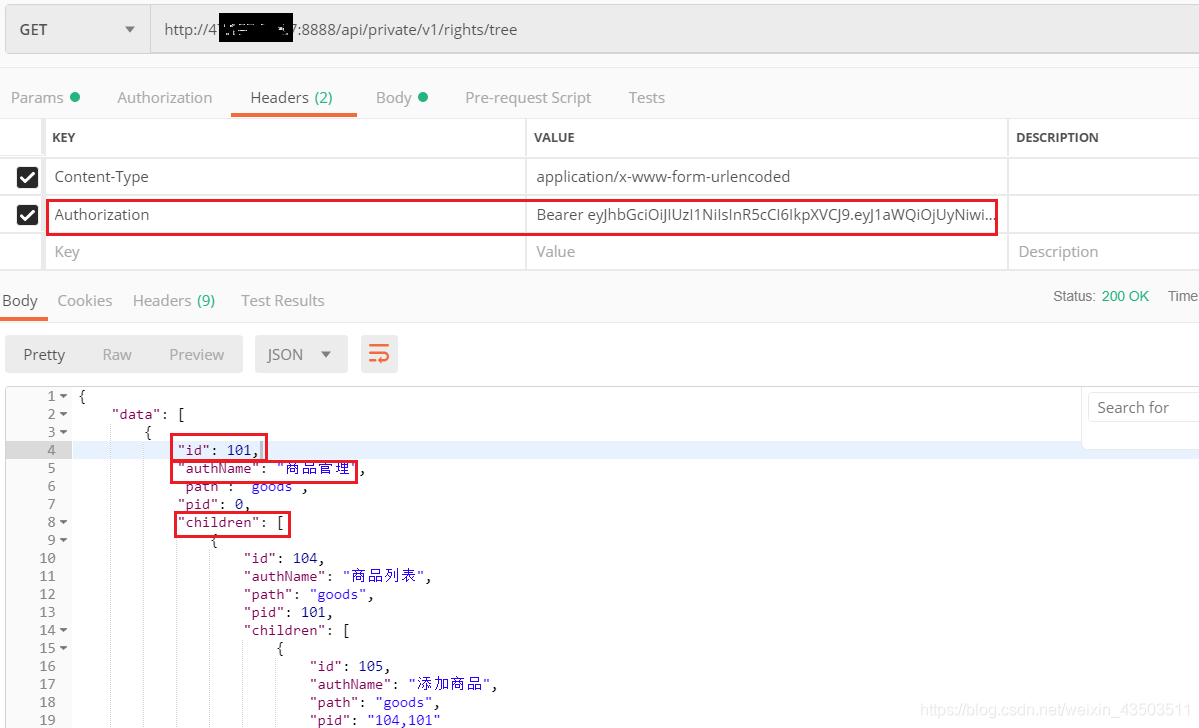Select the response Body tab

(x=20, y=301)
